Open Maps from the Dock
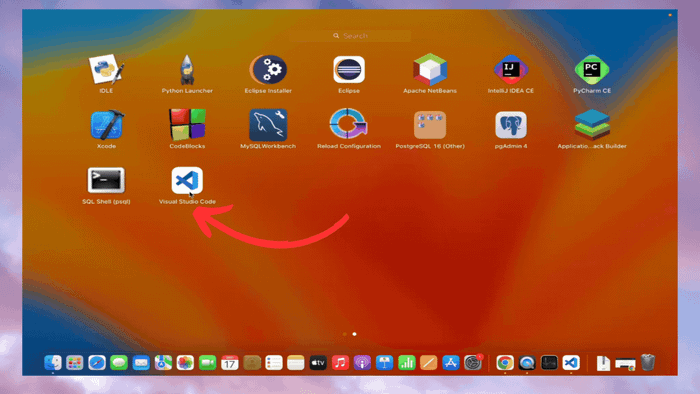 point(163,363)
